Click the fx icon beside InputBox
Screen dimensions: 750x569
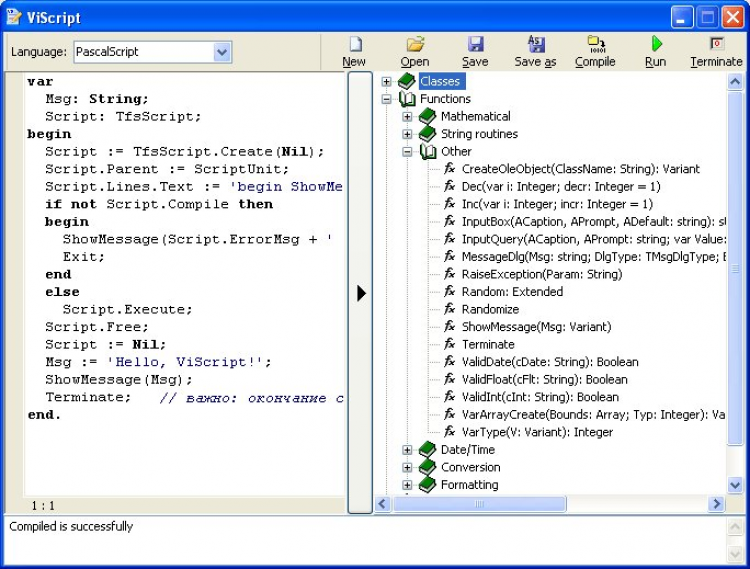tap(450, 221)
